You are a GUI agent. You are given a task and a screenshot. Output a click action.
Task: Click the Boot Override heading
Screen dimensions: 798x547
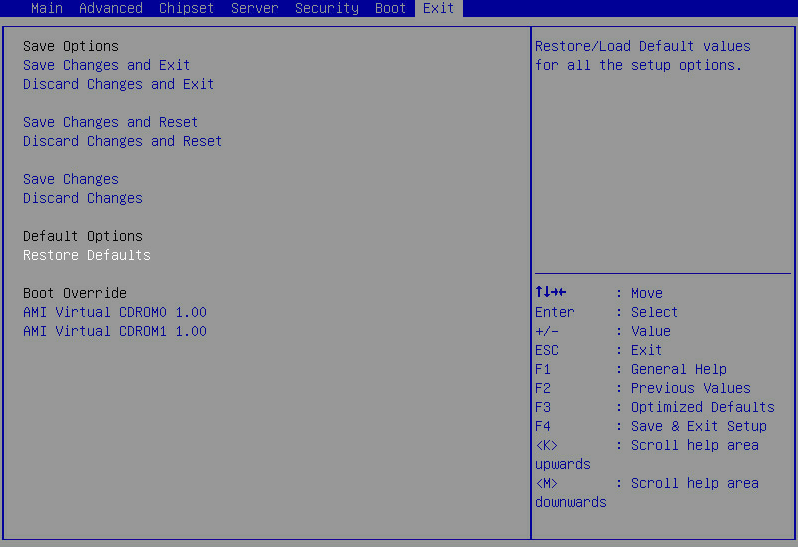pos(75,293)
